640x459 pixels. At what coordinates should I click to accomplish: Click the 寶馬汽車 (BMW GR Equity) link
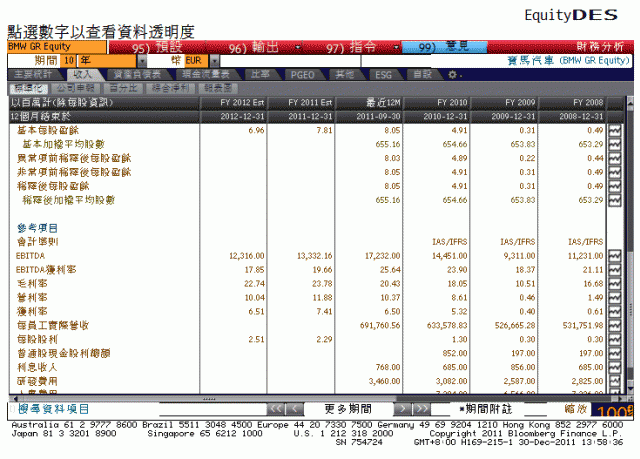point(569,61)
